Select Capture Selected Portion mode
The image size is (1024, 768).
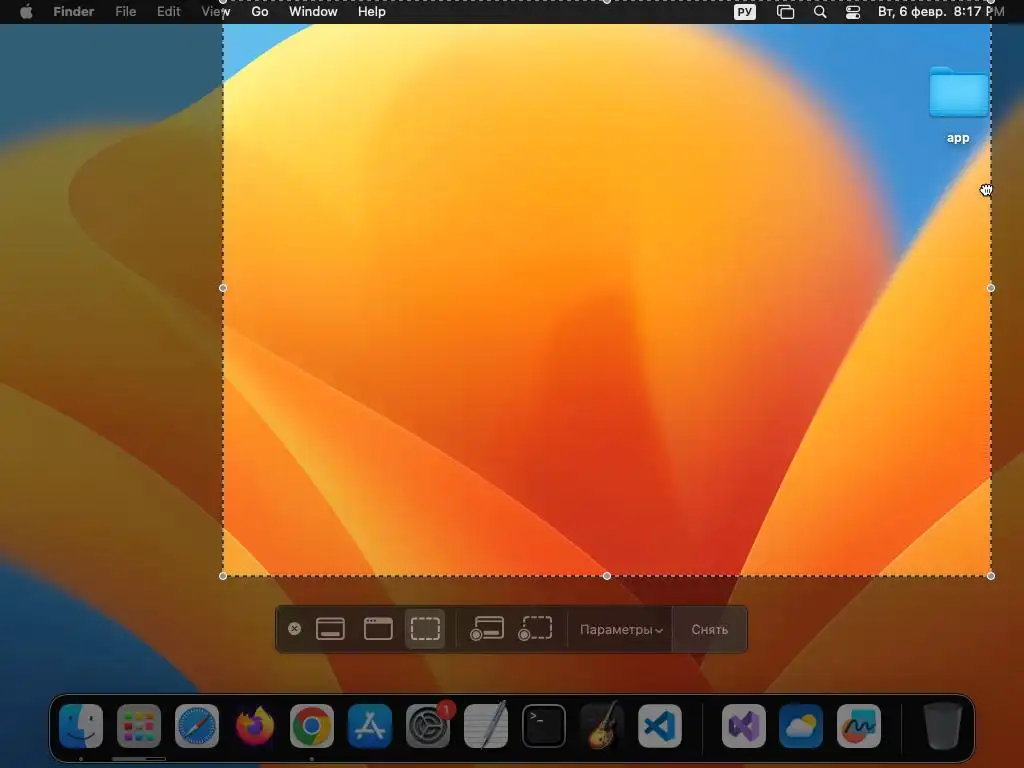point(425,629)
